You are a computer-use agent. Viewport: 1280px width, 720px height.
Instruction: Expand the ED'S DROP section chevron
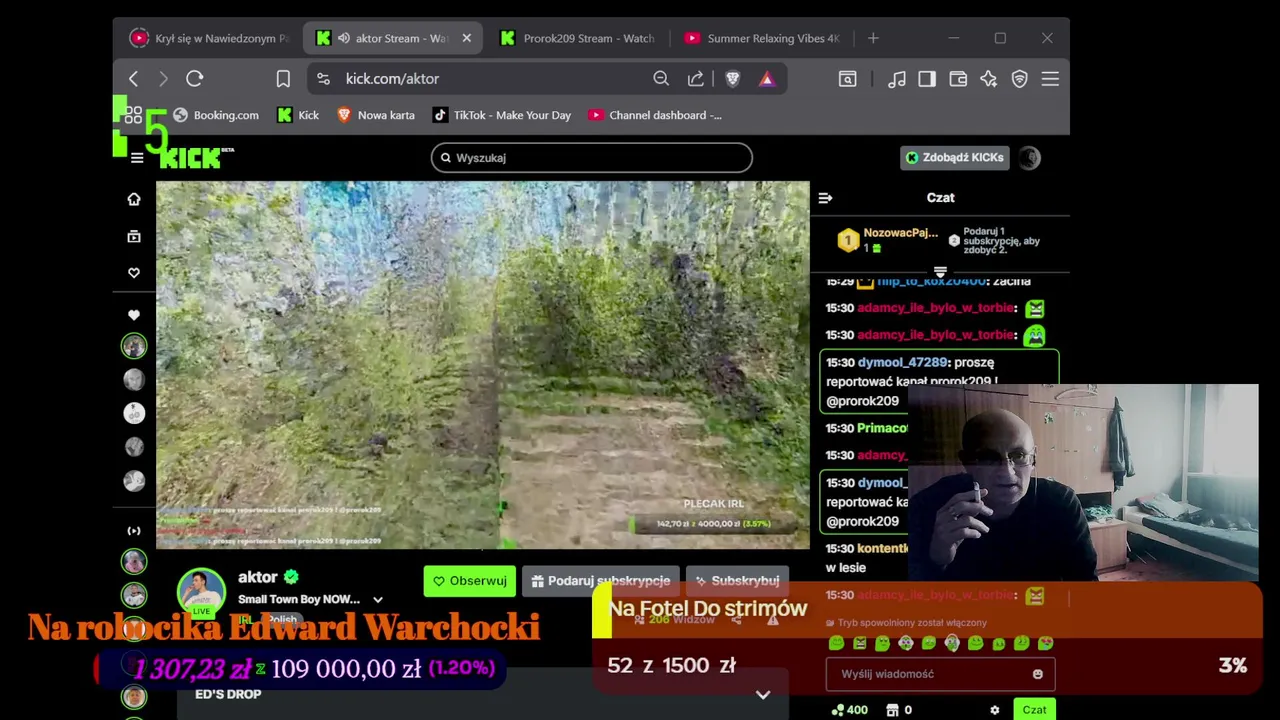(763, 695)
